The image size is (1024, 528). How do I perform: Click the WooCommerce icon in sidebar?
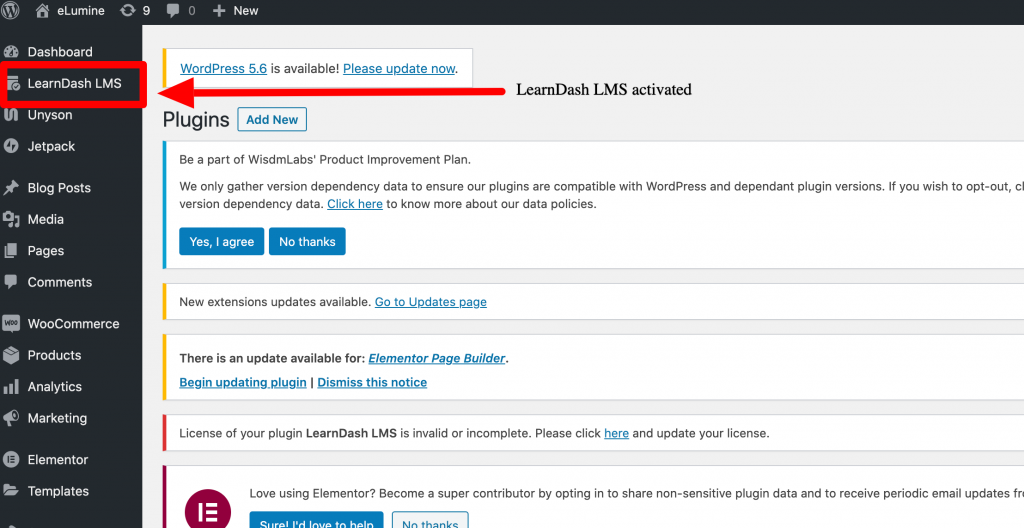[x=11, y=324]
